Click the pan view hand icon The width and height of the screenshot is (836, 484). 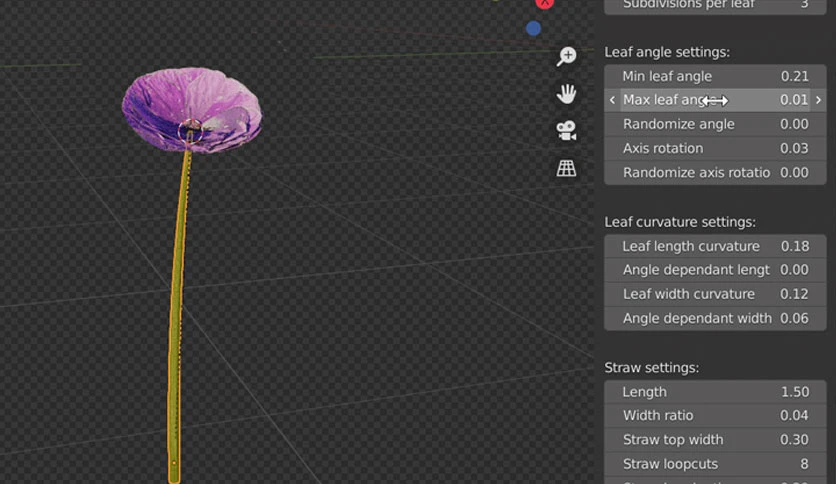coord(566,94)
